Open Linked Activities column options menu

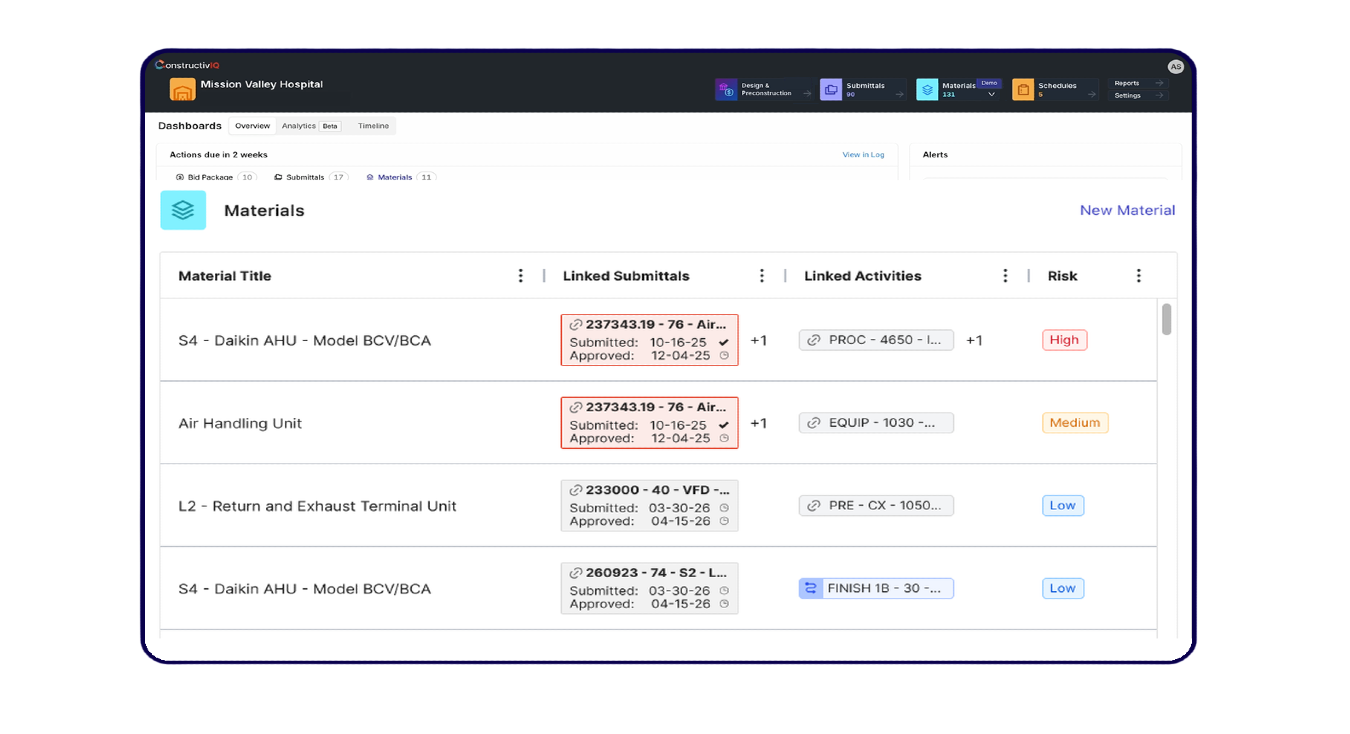pos(1005,276)
